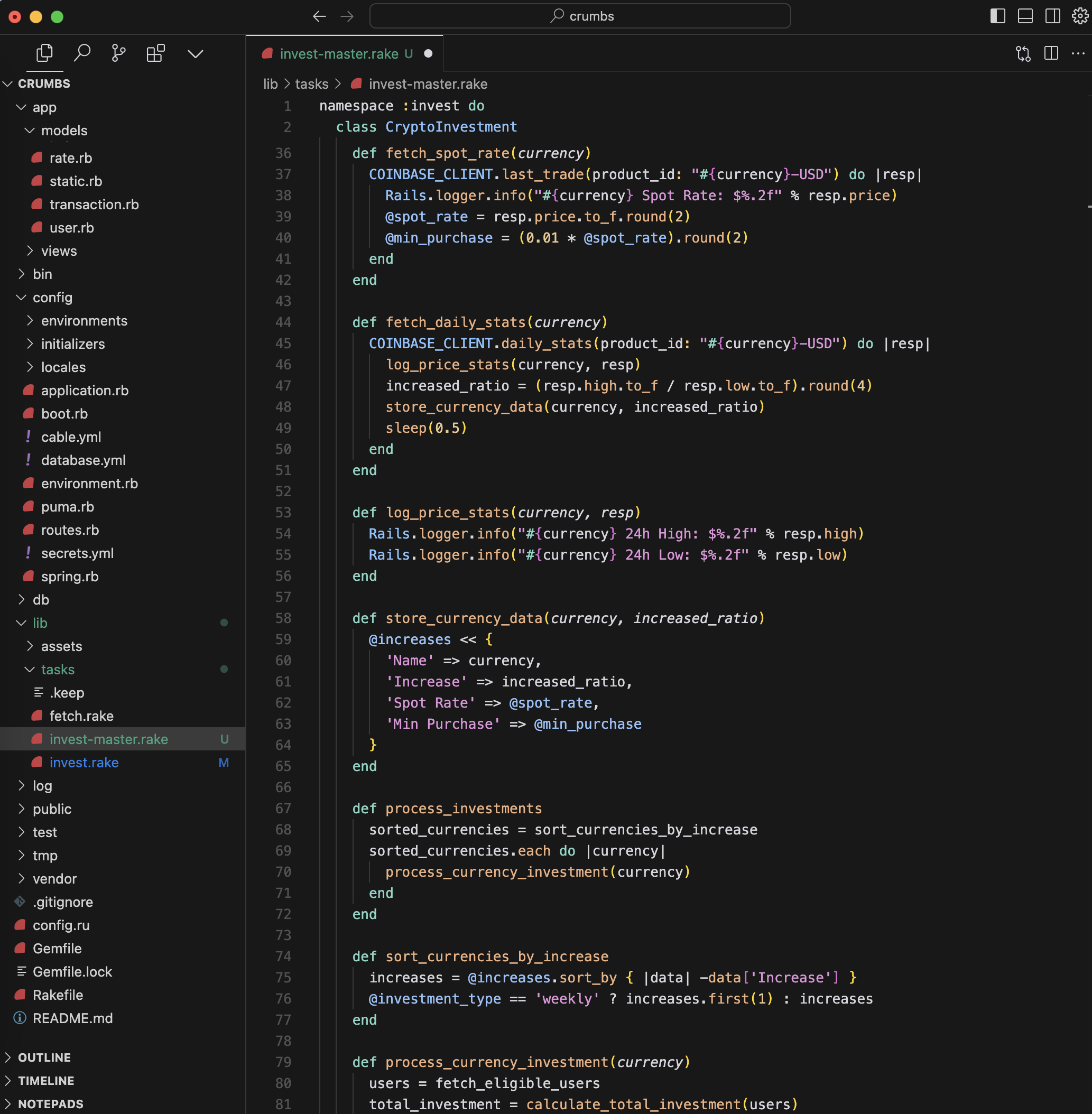Open changes compare icon in editor toolbar
Image resolution: width=1092 pixels, height=1114 pixels.
click(1023, 53)
